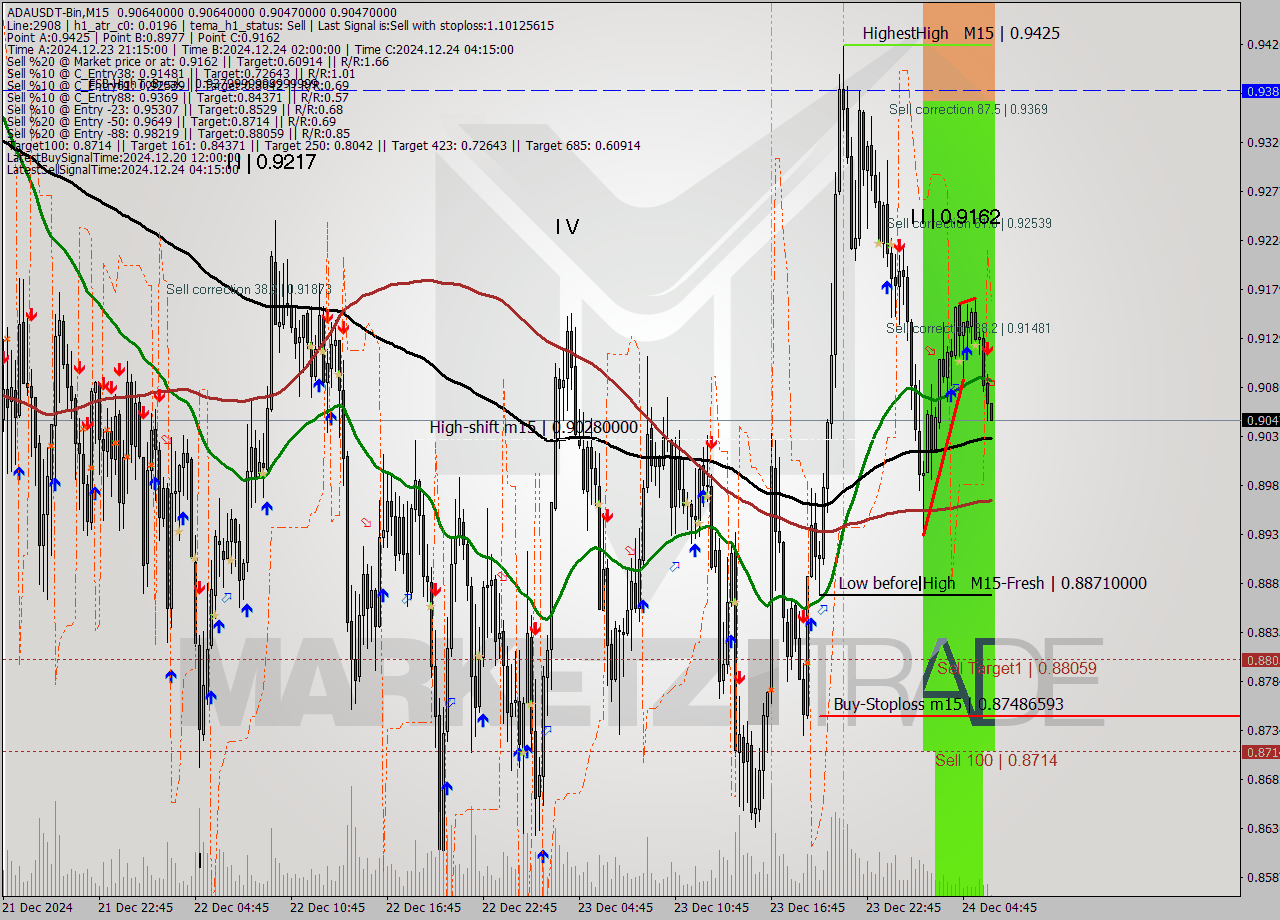Select the Sell Target1 | 0.88059 label
Viewport: 1280px width, 920px height.
click(1016, 668)
